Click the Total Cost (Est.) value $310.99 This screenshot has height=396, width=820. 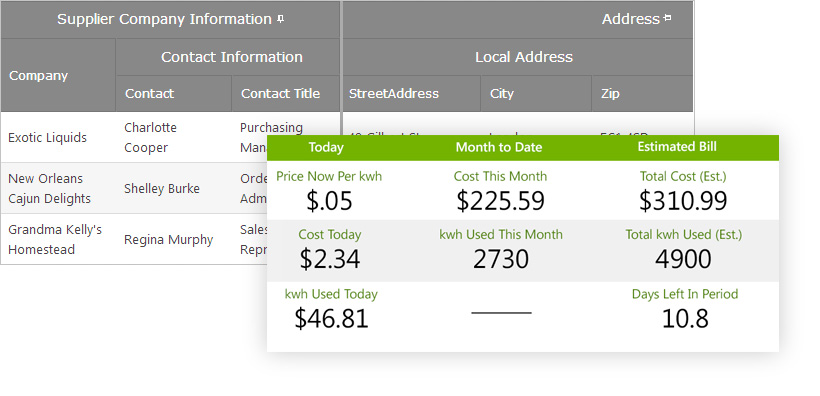[683, 200]
